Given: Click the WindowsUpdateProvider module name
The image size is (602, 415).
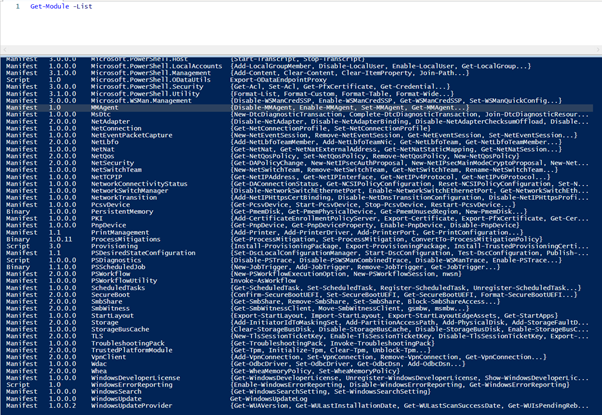Looking at the screenshot, I should pos(131,405).
